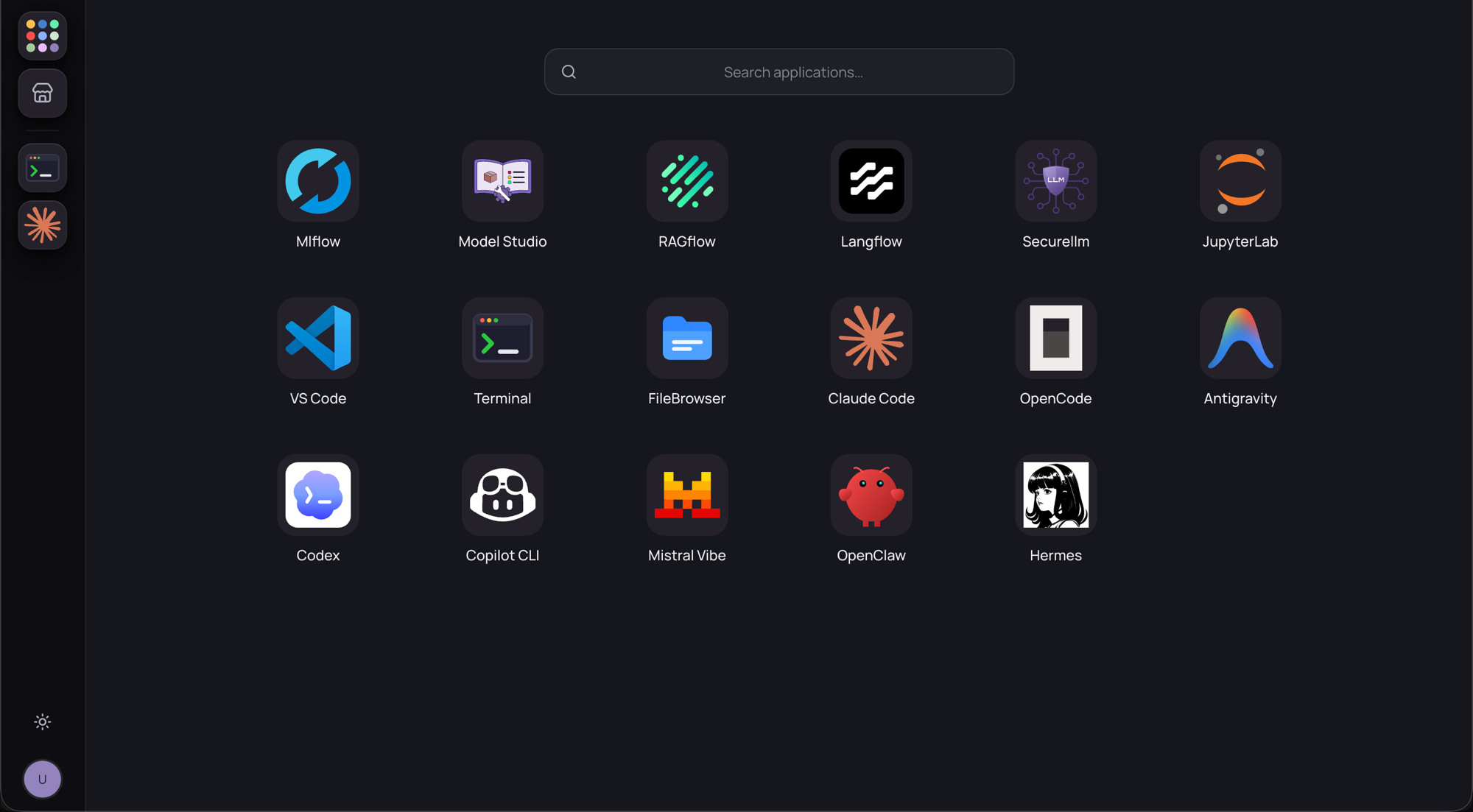Click the Mistral Vibe label text
This screenshot has height=812, width=1473.
pos(687,555)
